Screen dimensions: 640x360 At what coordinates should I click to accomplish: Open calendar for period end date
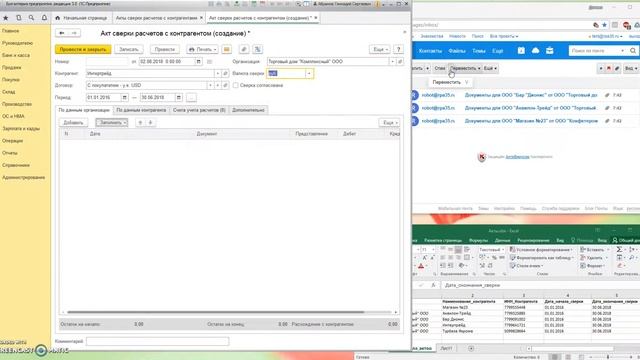tap(178, 98)
